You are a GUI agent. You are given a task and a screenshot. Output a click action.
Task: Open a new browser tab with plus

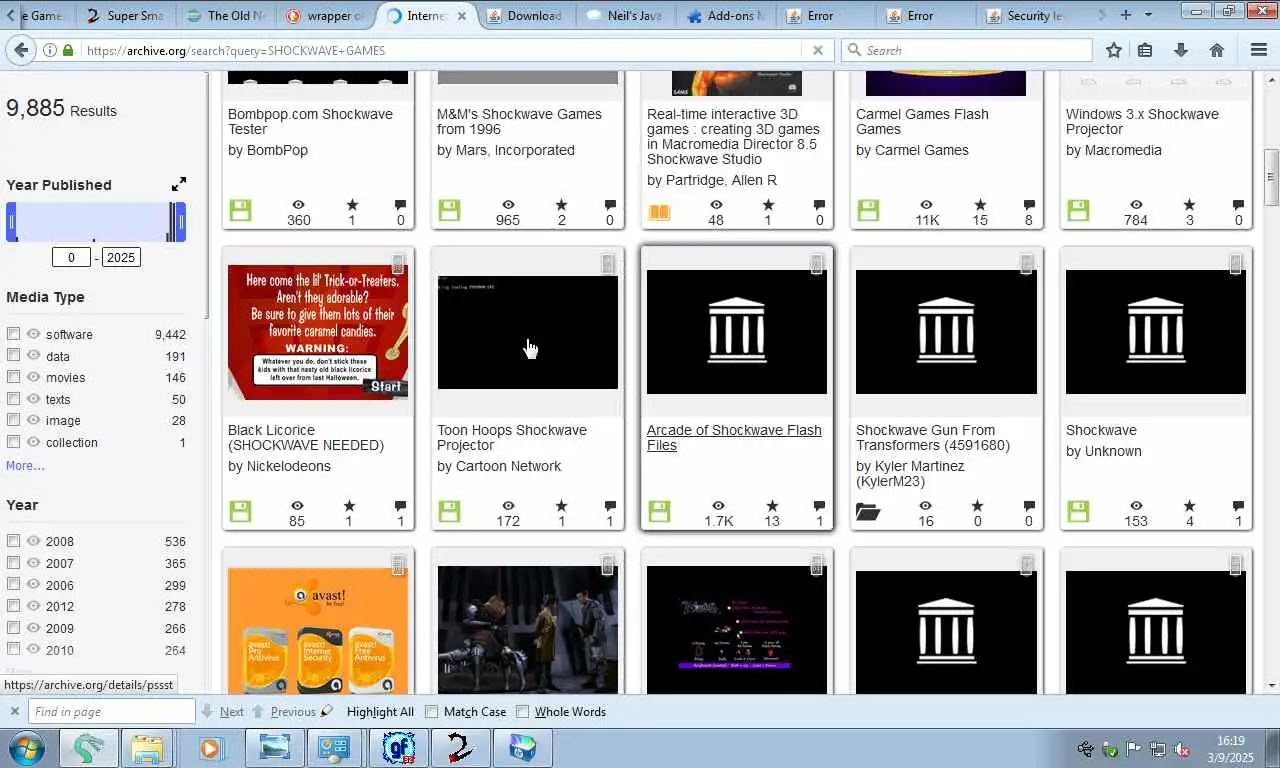point(1126,15)
